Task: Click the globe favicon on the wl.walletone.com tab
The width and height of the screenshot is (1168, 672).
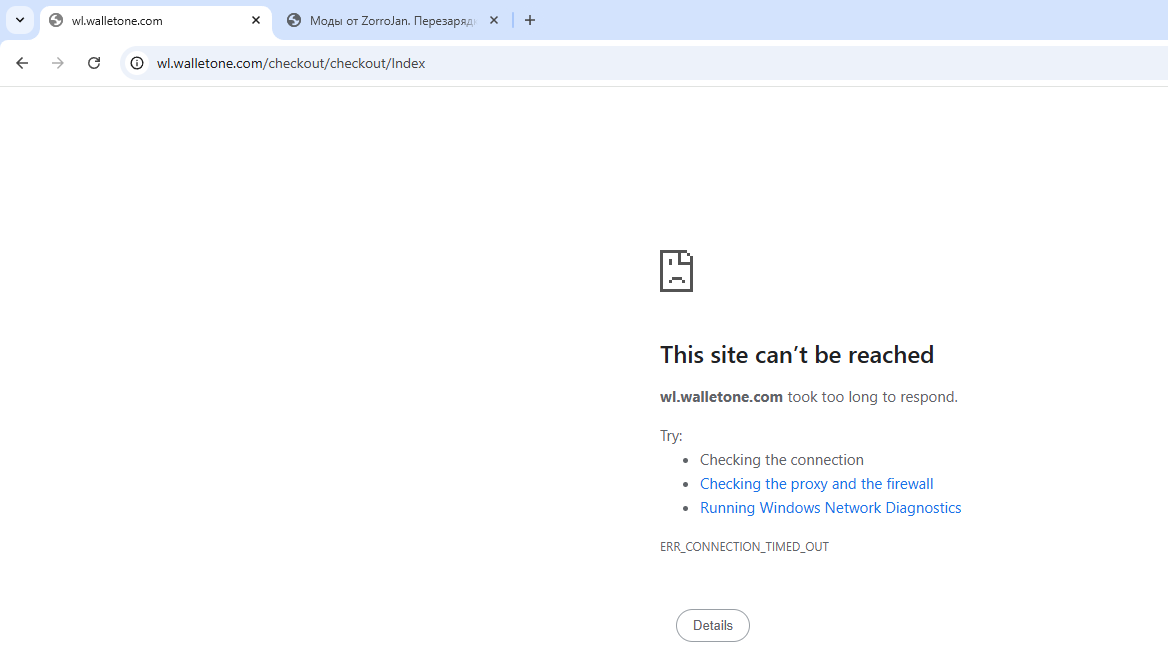Action: tap(56, 20)
